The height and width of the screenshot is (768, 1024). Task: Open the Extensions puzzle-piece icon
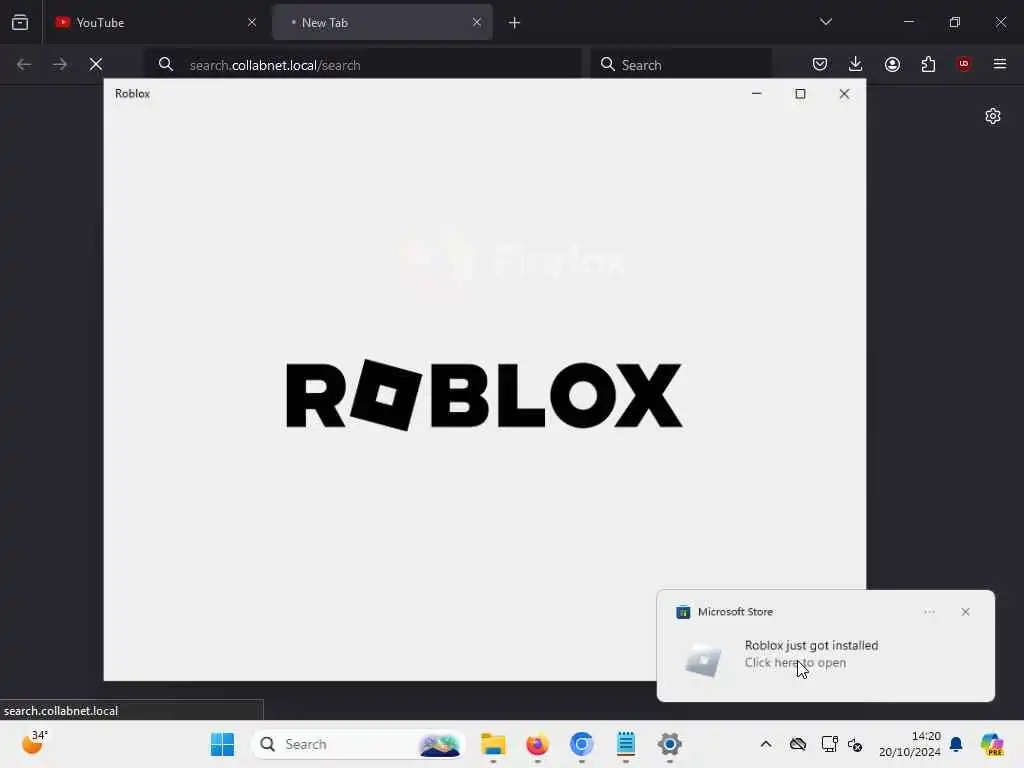coord(928,64)
